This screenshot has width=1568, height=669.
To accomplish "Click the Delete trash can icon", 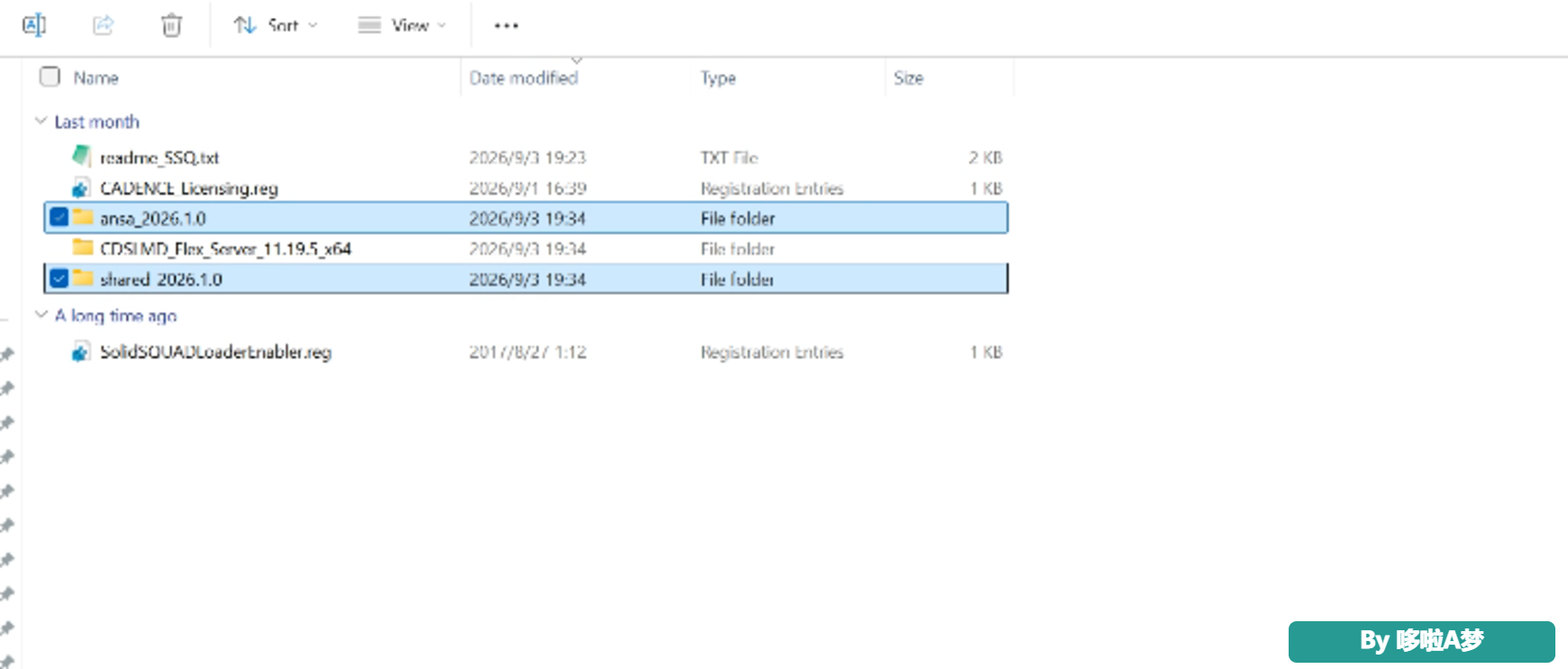I will (x=171, y=25).
